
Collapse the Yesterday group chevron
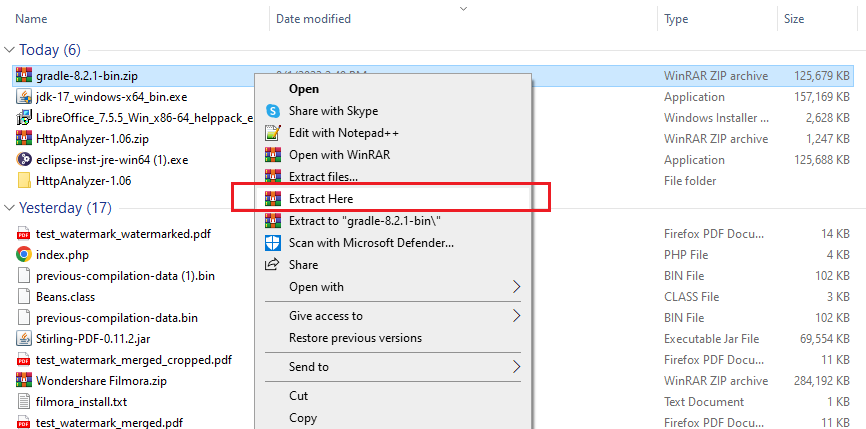[10, 209]
